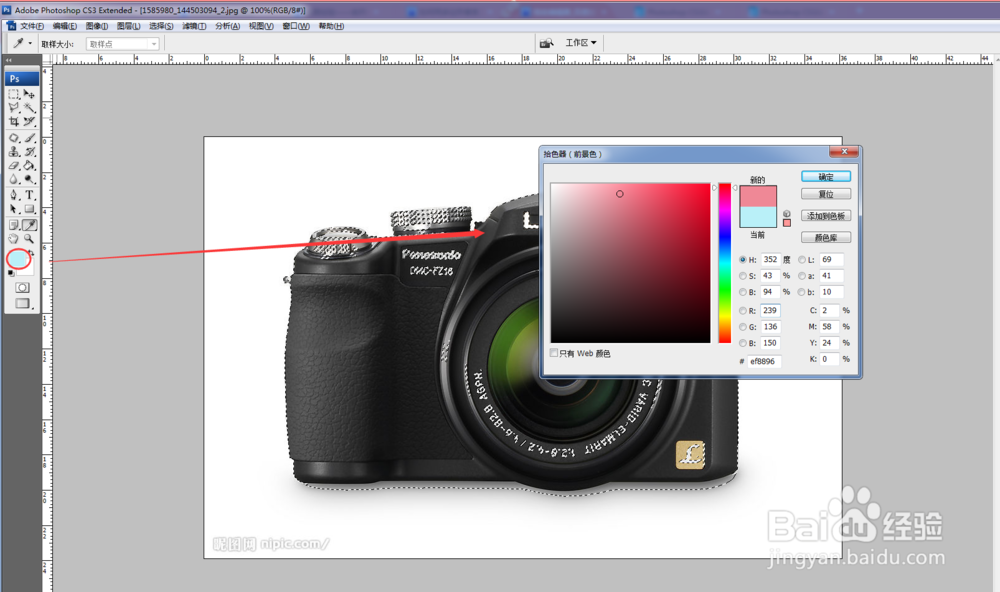Close the color picker dialog
The image size is (1000, 592).
click(x=844, y=151)
